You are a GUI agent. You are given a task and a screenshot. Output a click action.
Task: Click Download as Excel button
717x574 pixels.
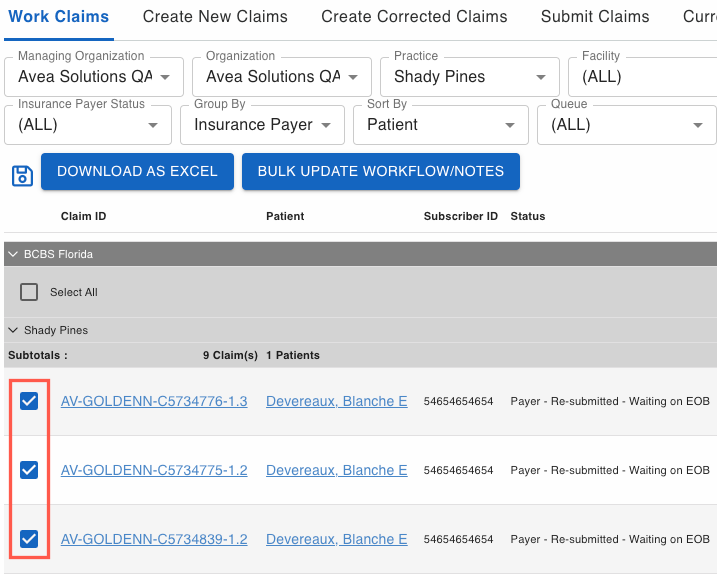[x=137, y=171]
